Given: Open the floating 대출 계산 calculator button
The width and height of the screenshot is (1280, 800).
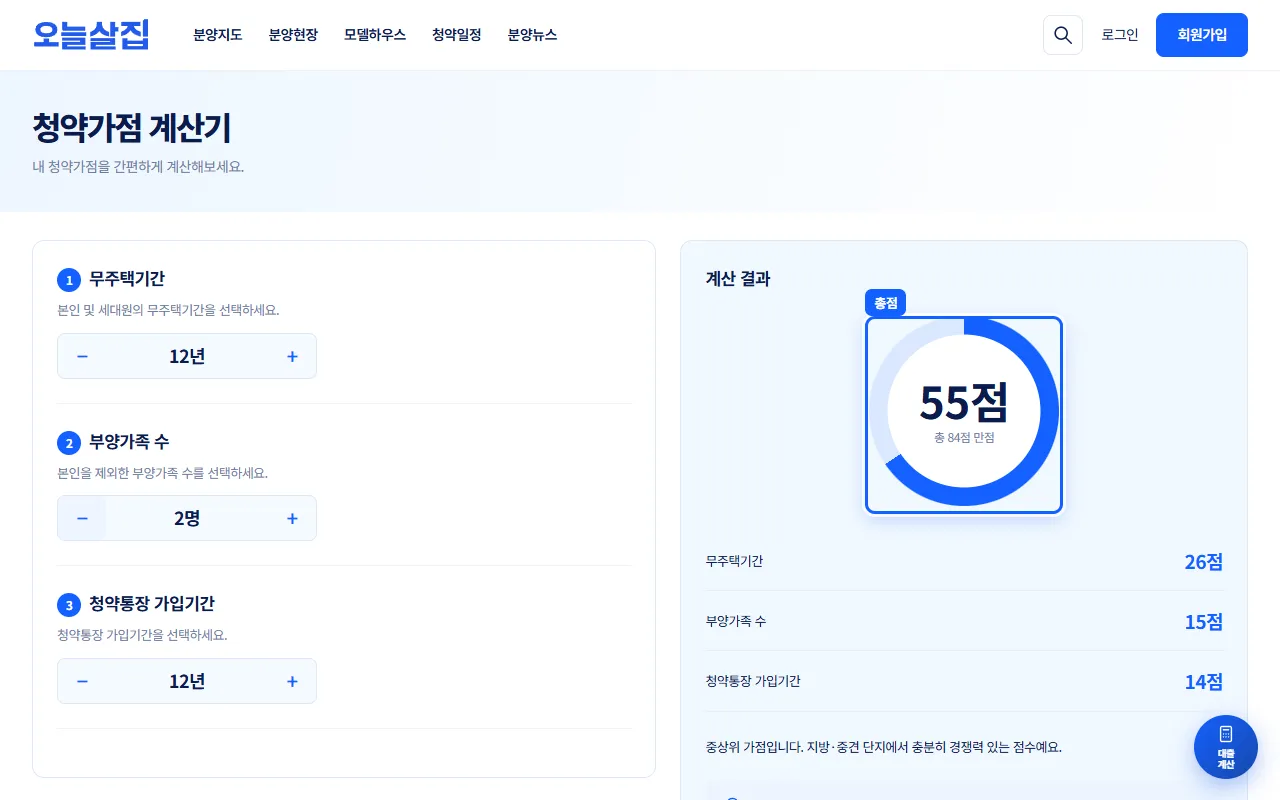Looking at the screenshot, I should coord(1226,747).
